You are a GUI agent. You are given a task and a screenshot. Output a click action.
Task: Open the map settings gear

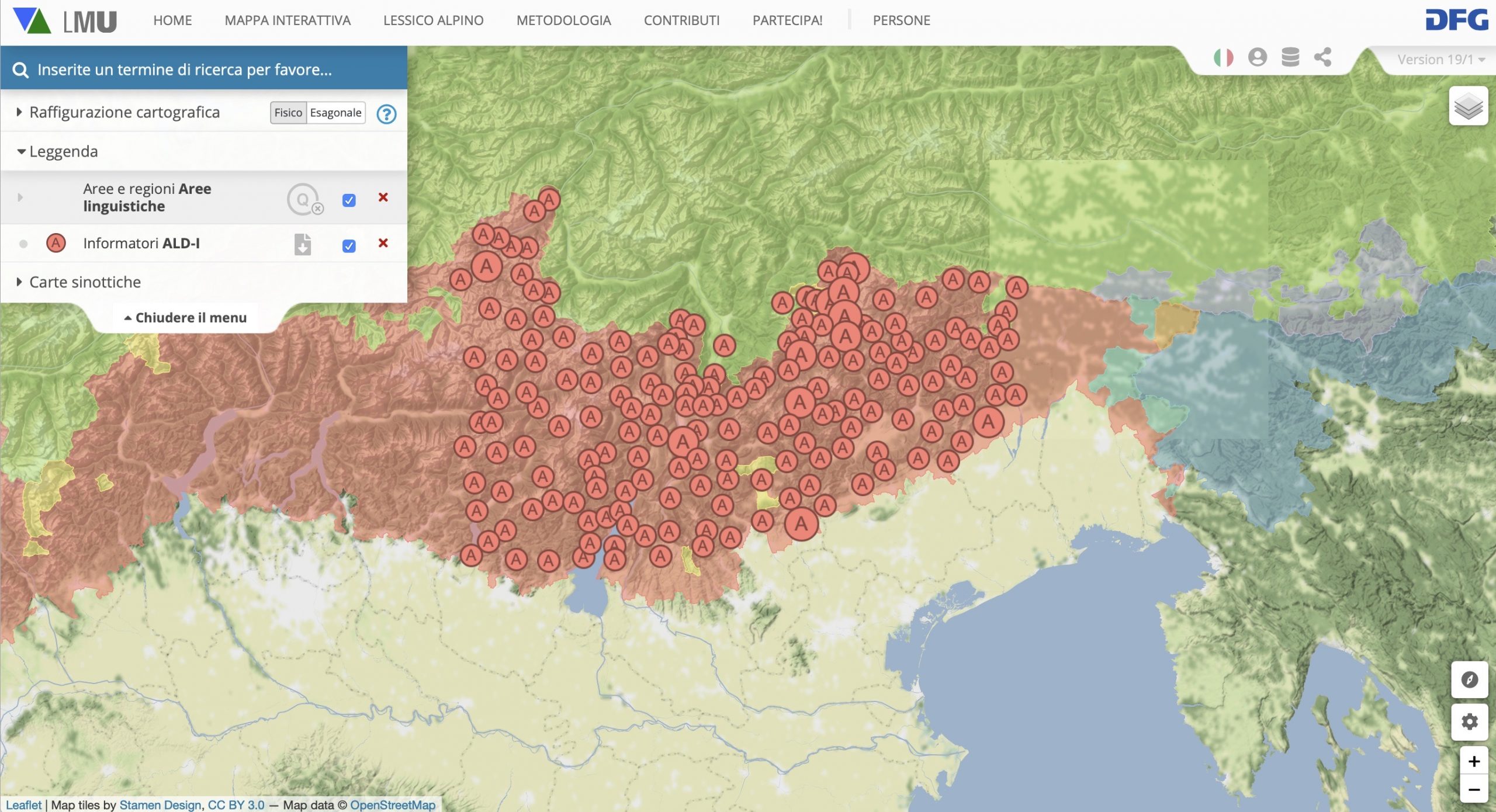pyautogui.click(x=1469, y=722)
